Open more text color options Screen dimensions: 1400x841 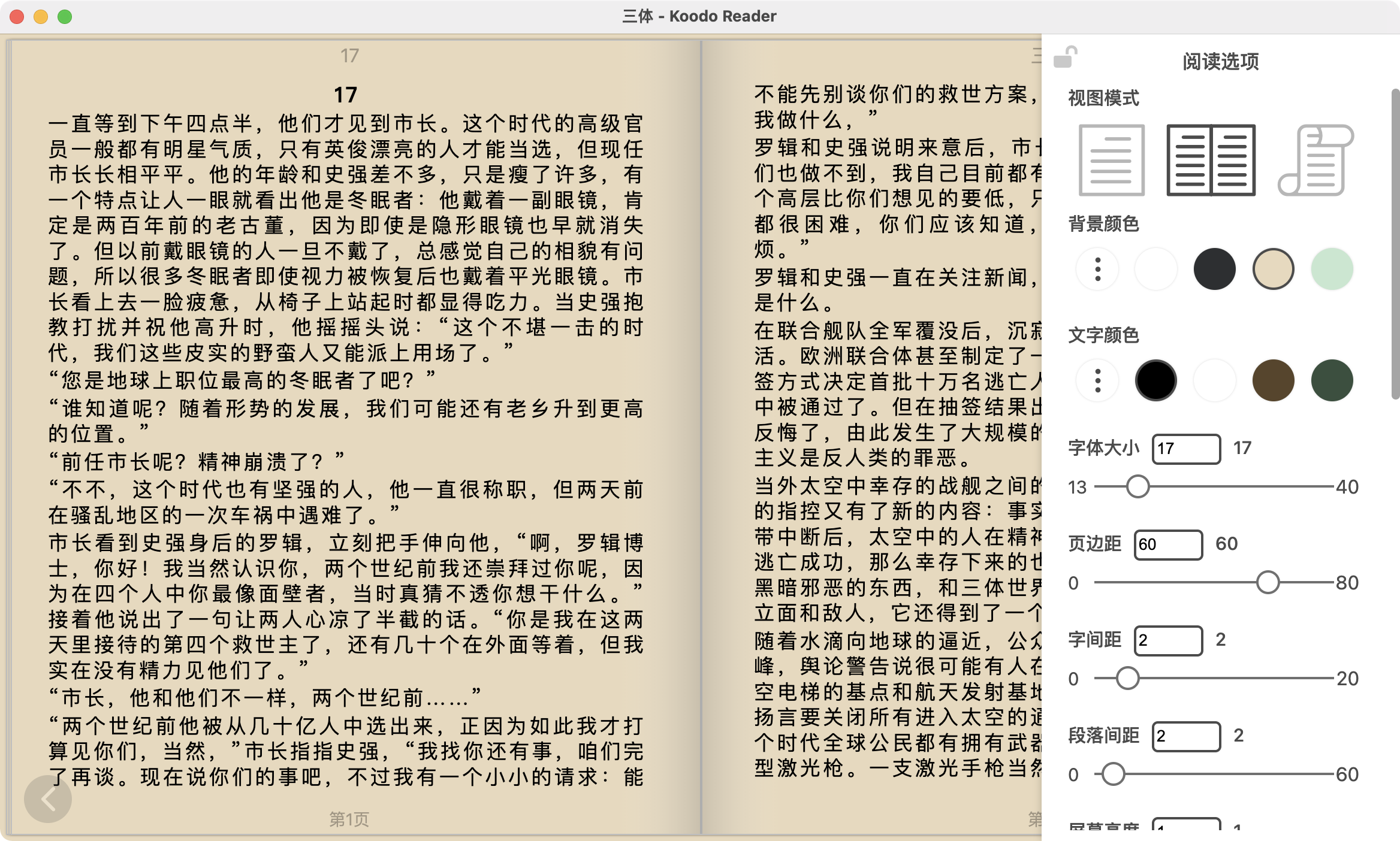pos(1097,380)
